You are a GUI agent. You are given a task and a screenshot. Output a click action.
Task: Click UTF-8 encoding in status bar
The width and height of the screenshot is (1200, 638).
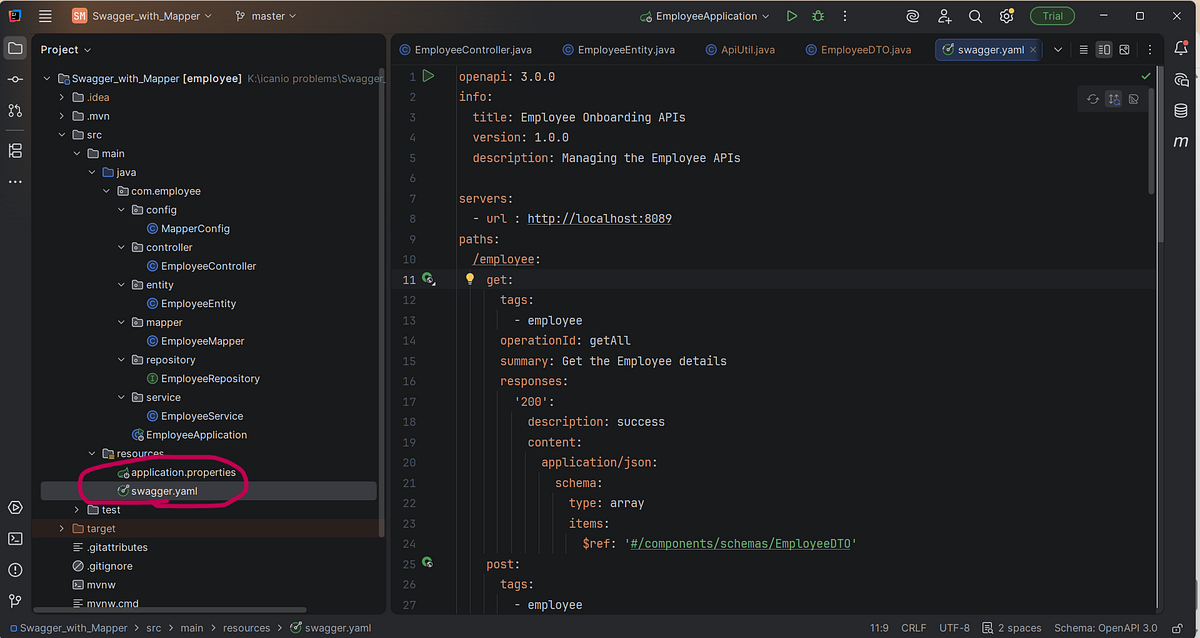click(955, 628)
